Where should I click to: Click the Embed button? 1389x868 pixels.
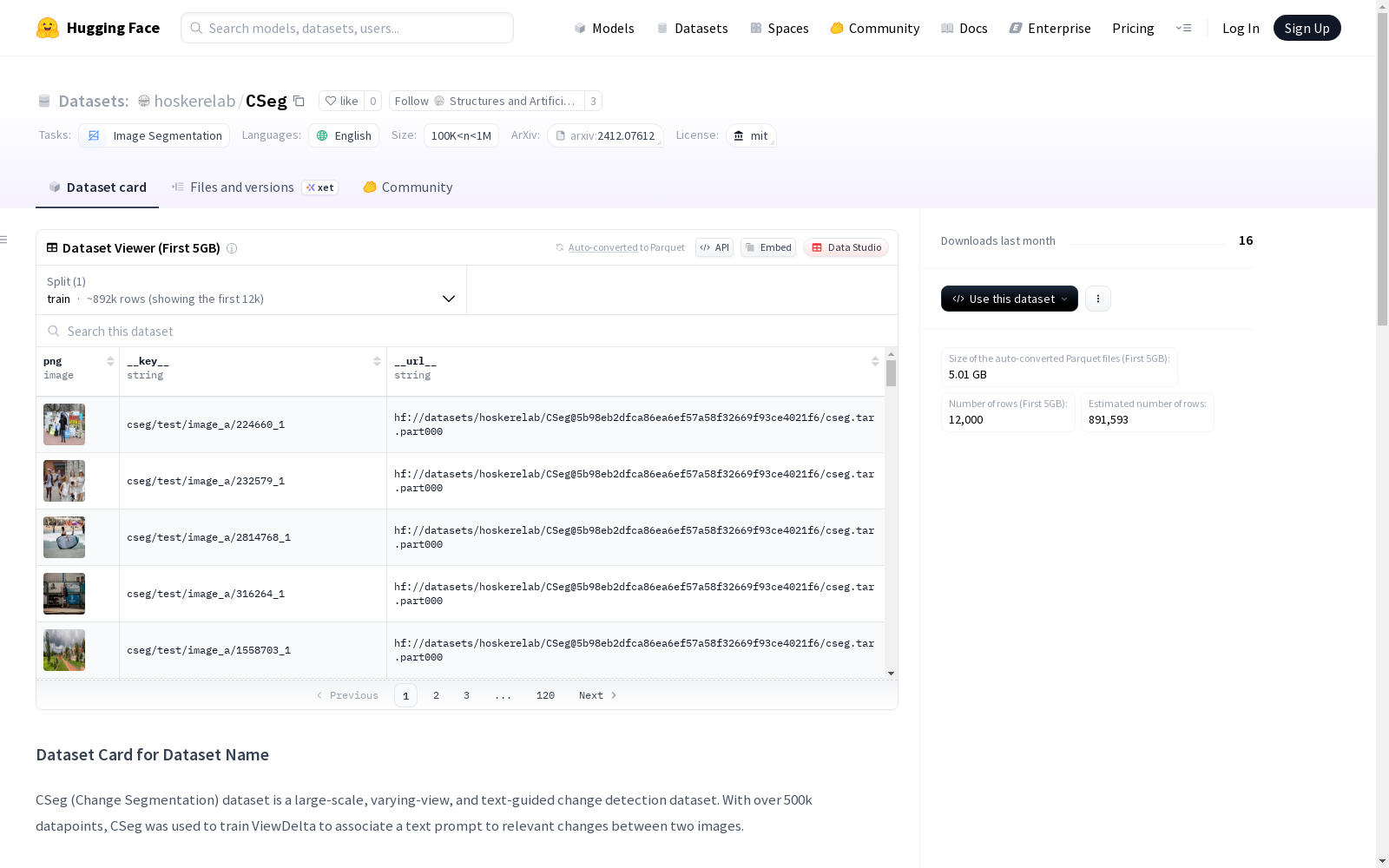[768, 247]
